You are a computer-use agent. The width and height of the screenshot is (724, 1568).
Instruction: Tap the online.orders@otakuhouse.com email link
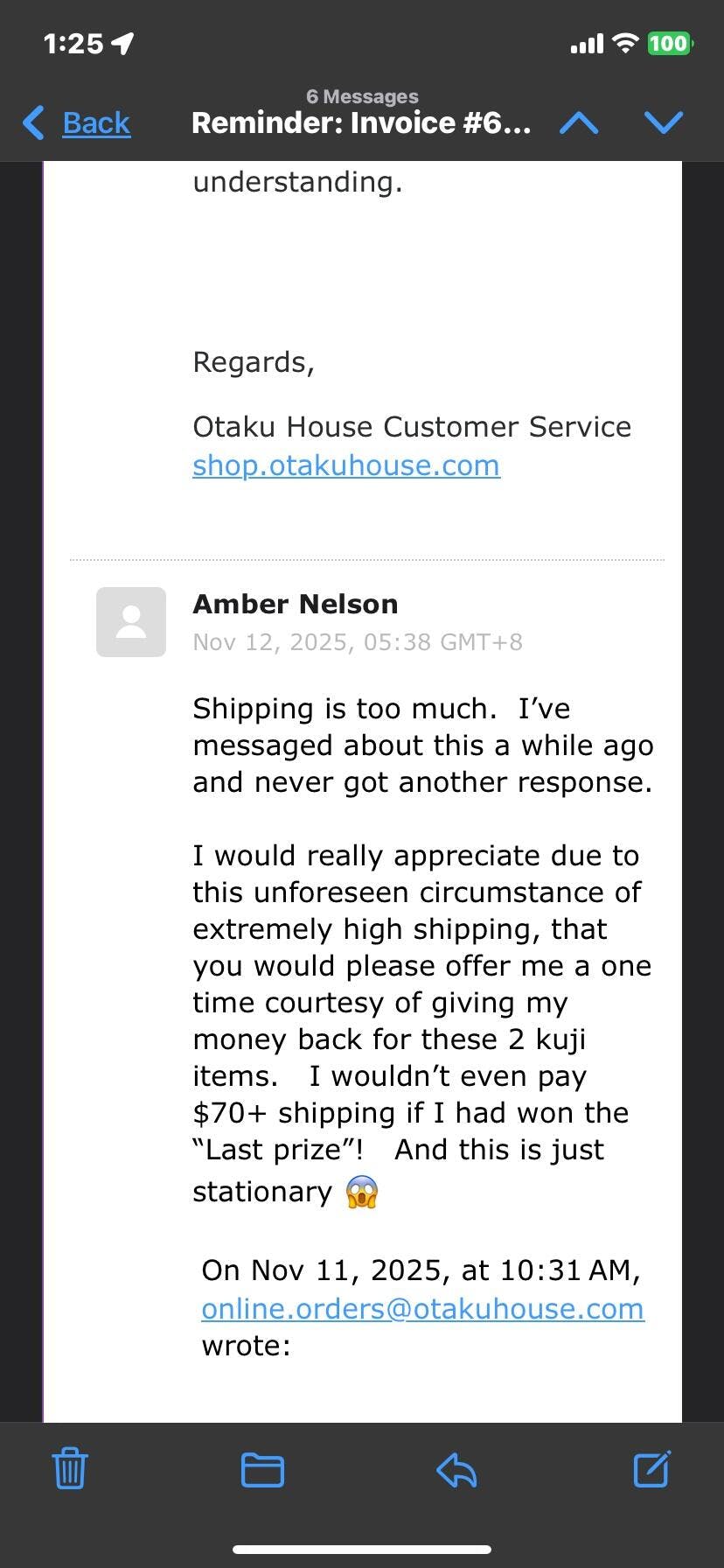pos(422,1308)
